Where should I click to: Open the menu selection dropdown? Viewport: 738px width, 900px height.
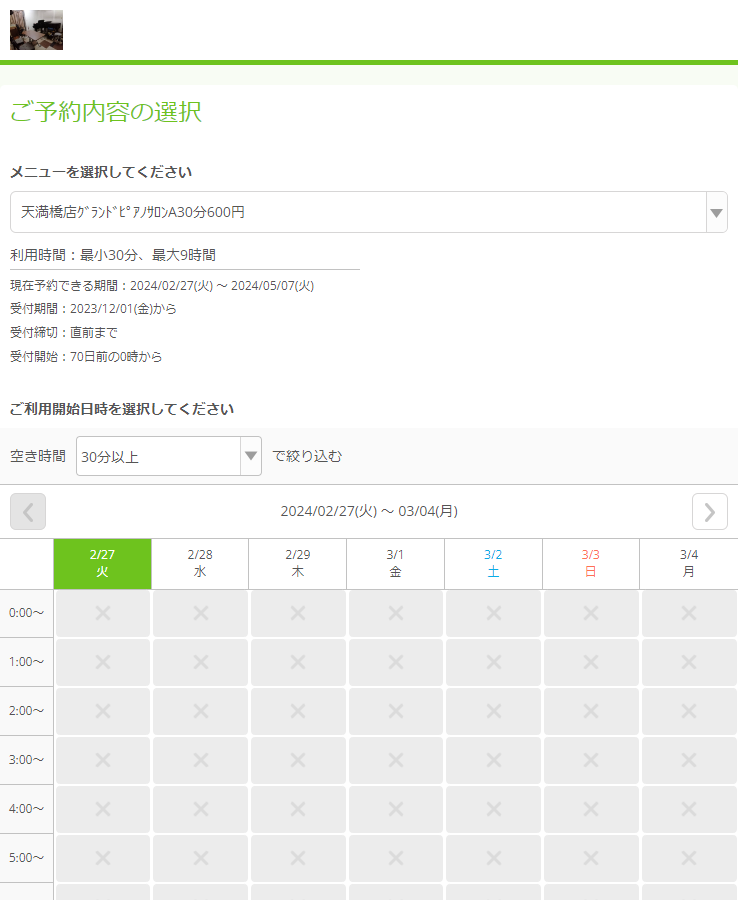[358, 212]
